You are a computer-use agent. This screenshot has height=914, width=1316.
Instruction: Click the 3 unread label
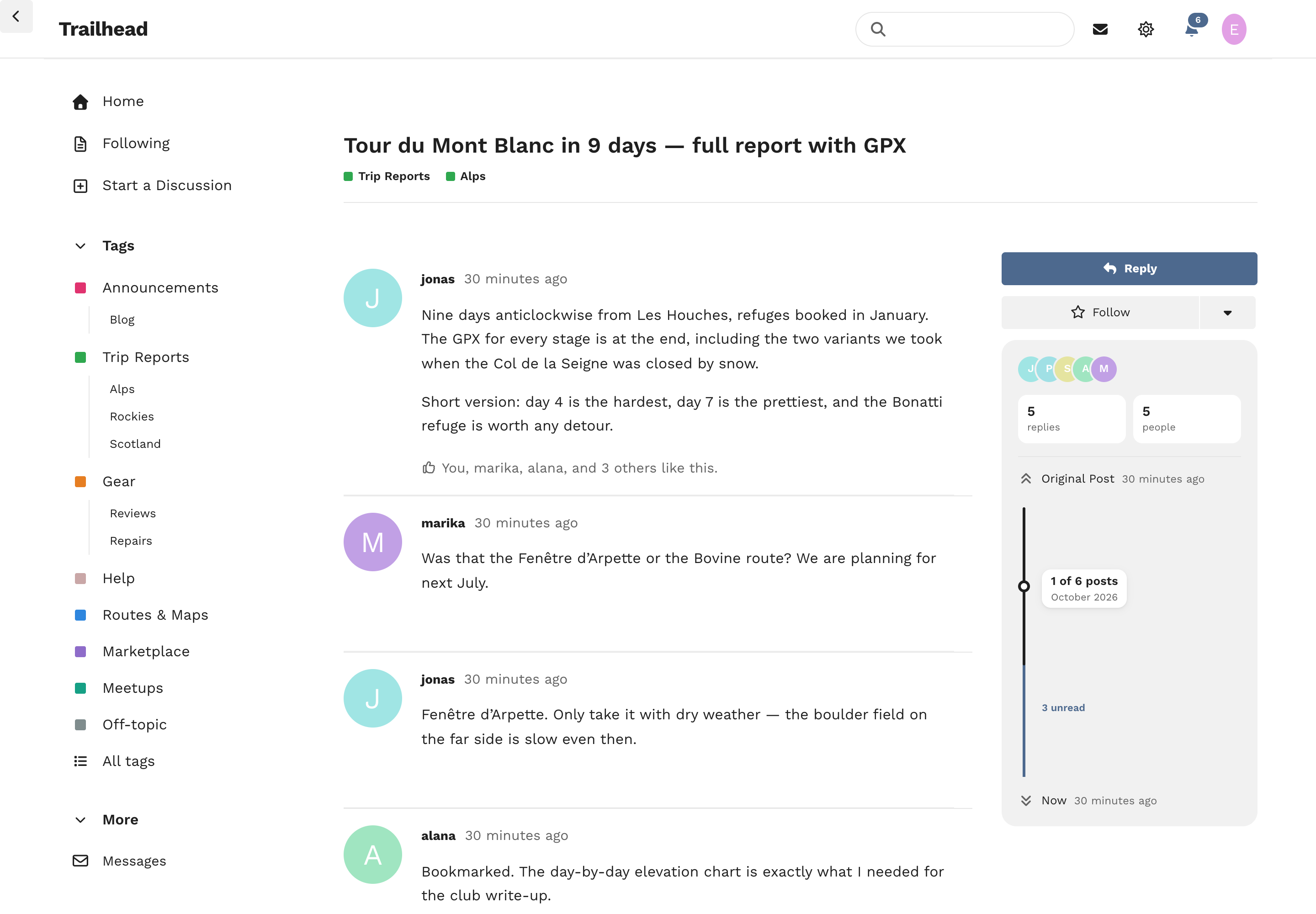pos(1063,708)
